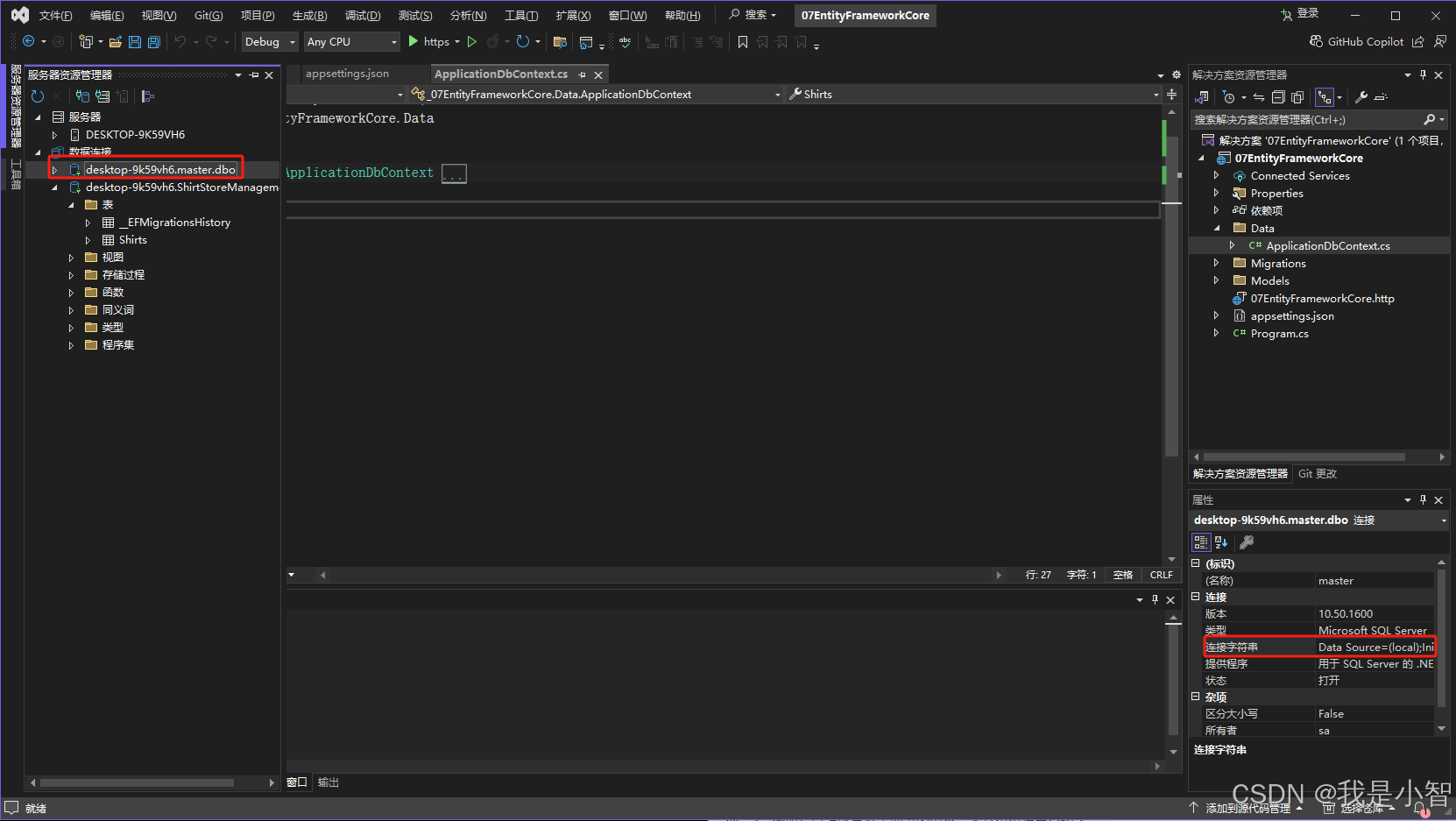
Task: Collapse the 标识 property category
Action: click(1196, 563)
